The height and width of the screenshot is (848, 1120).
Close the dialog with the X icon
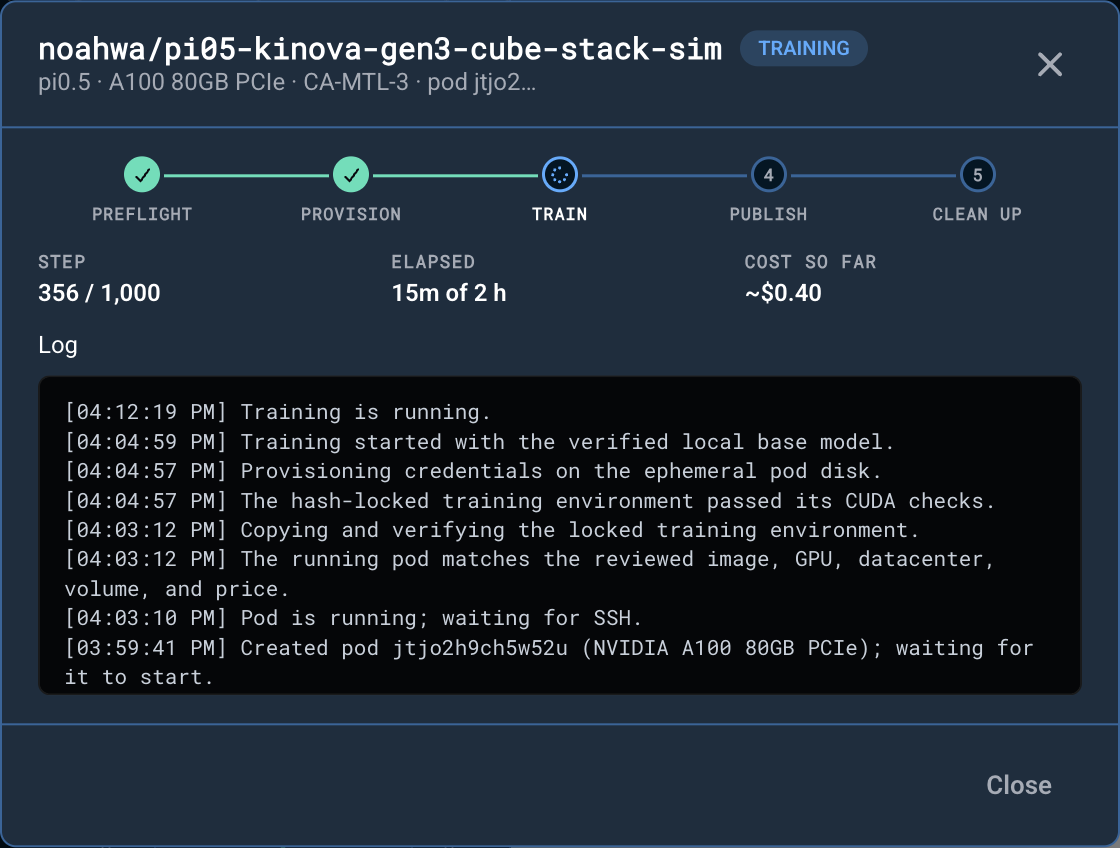point(1049,64)
